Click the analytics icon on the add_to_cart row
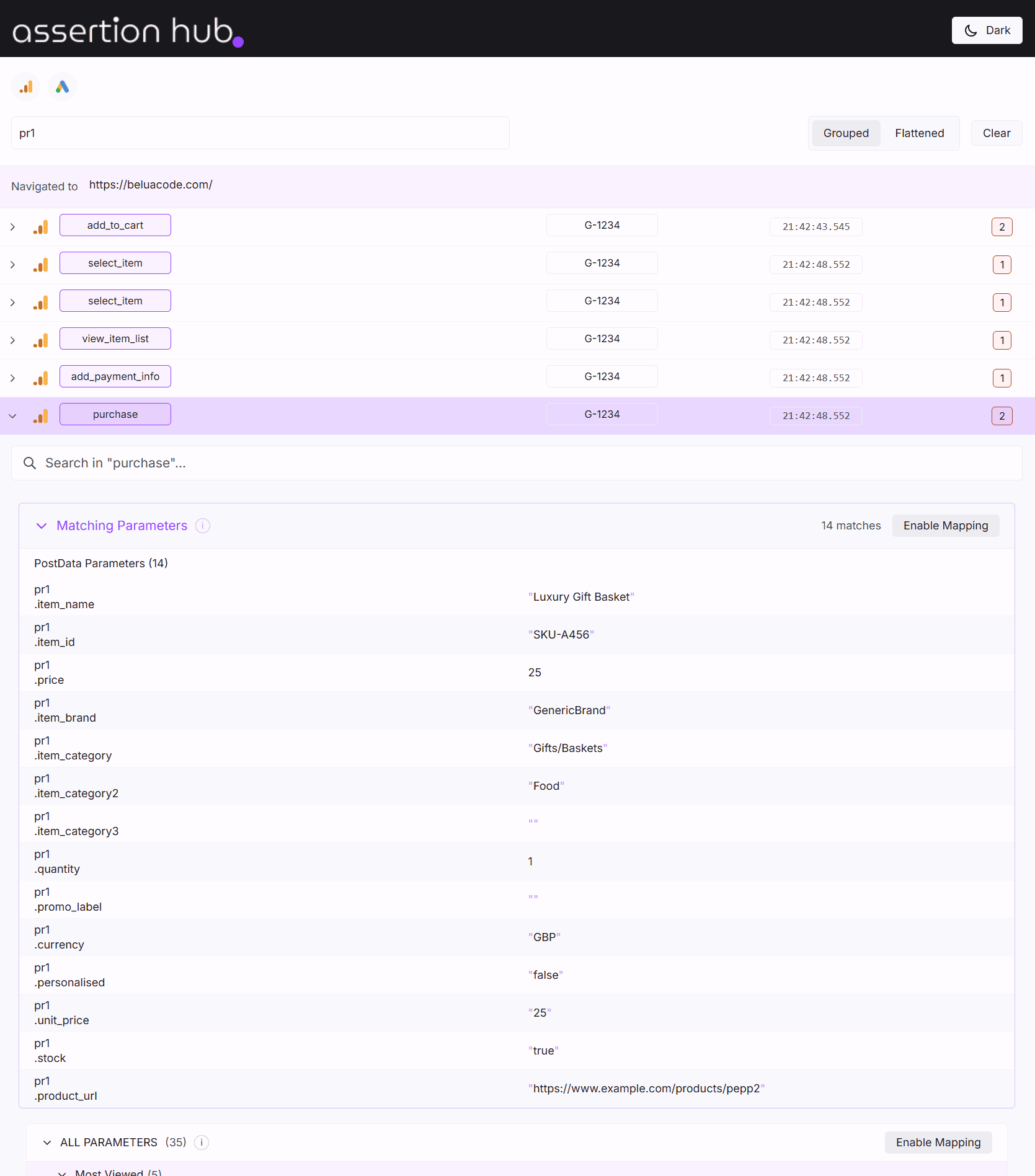Image resolution: width=1035 pixels, height=1176 pixels. pos(40,226)
